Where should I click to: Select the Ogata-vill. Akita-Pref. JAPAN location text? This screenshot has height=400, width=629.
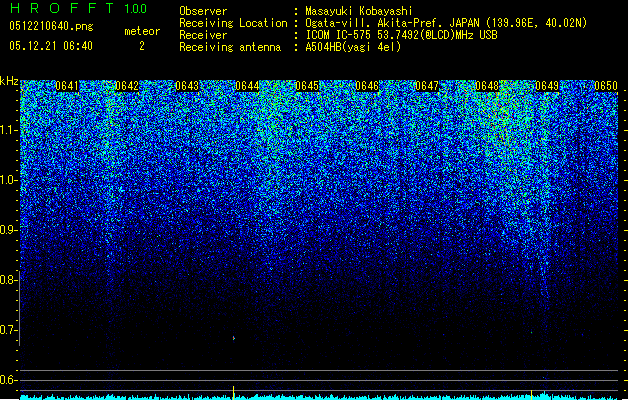(446, 23)
